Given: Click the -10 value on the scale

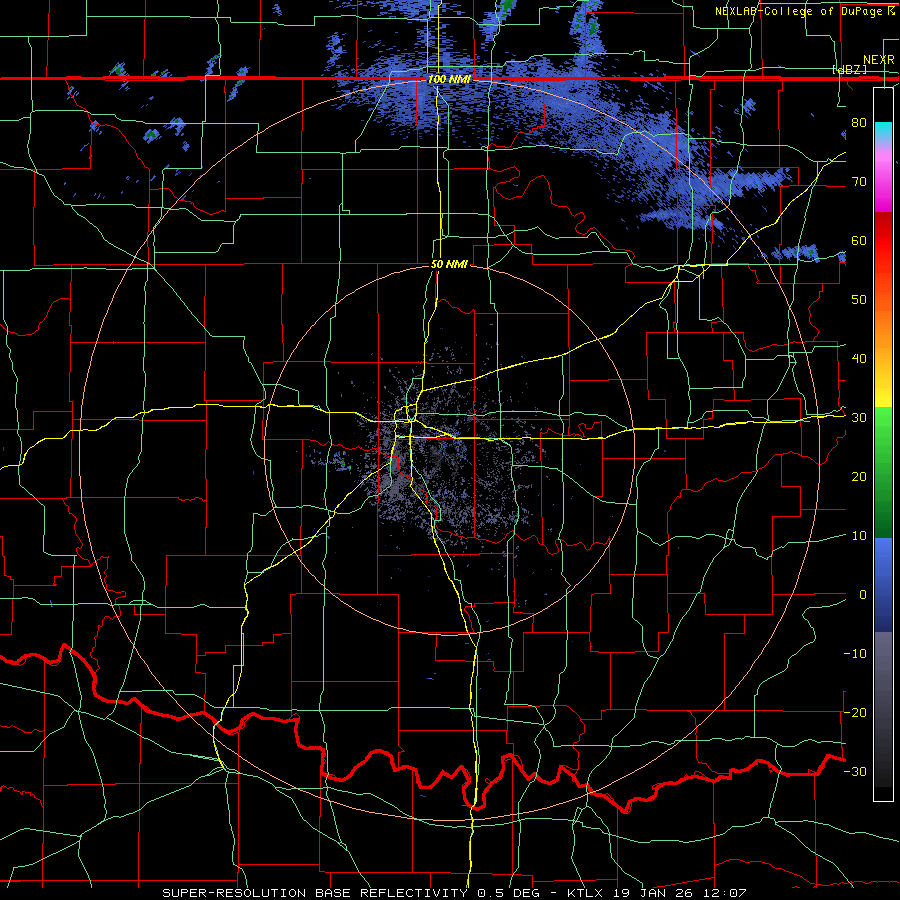Looking at the screenshot, I should coord(855,654).
